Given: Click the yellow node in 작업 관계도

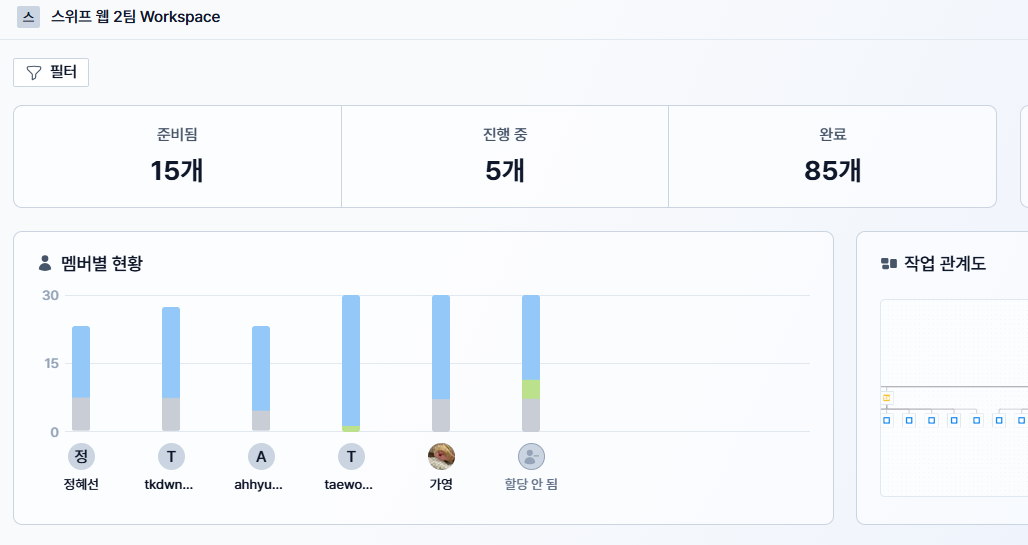Looking at the screenshot, I should coord(886,398).
